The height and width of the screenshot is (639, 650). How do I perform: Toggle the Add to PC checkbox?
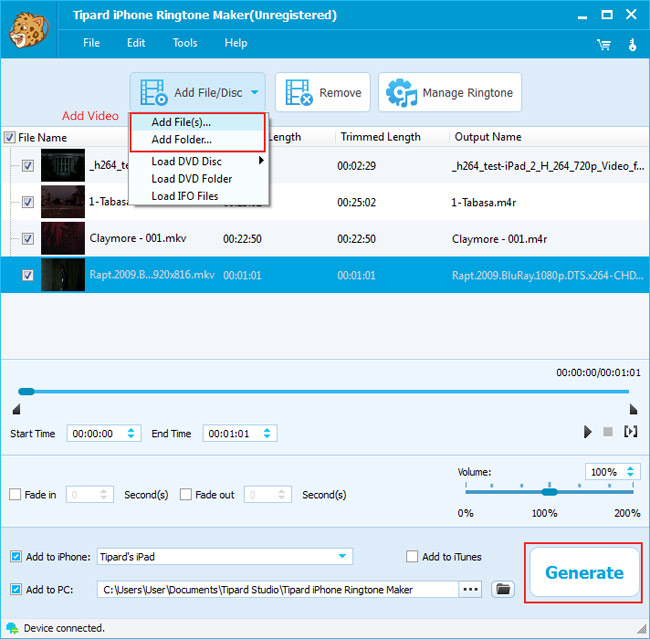[16, 589]
